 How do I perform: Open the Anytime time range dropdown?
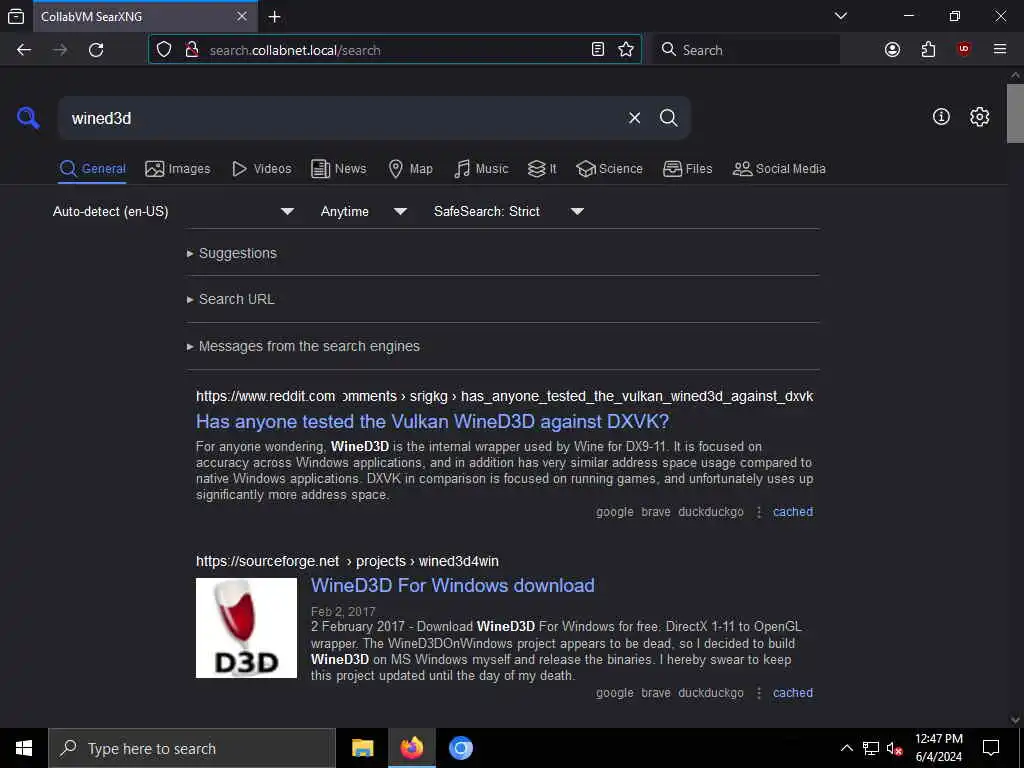tap(364, 212)
